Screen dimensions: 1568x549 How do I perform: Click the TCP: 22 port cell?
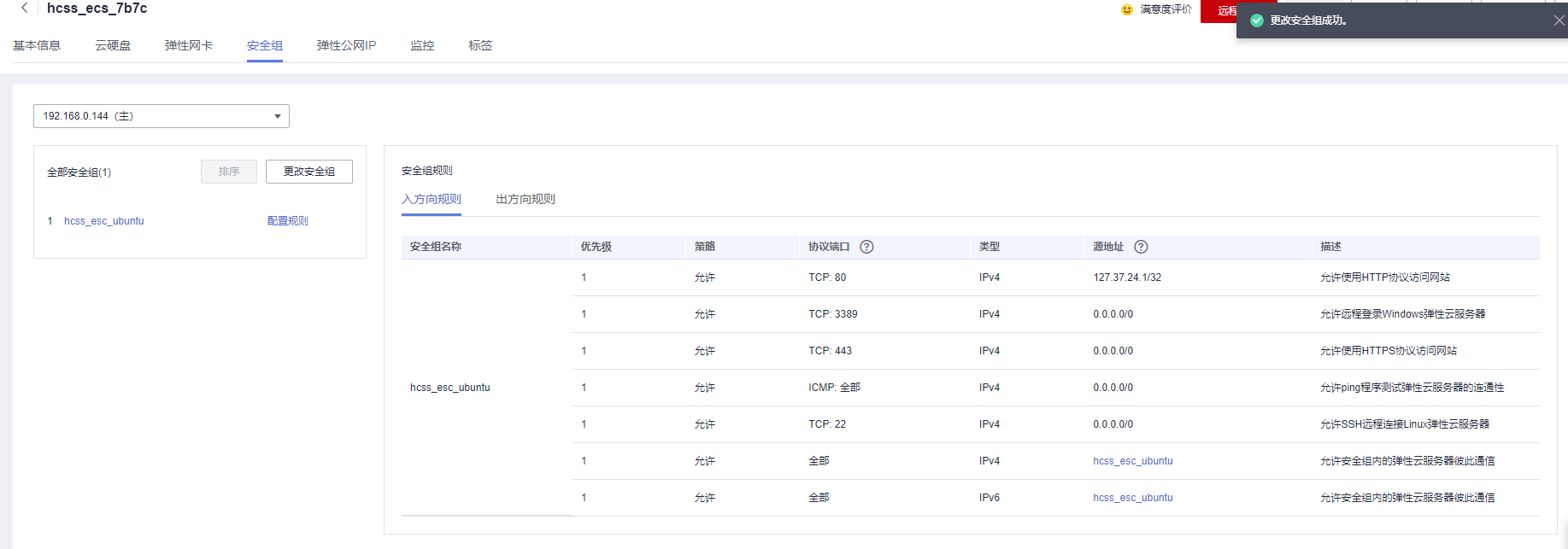coord(827,424)
